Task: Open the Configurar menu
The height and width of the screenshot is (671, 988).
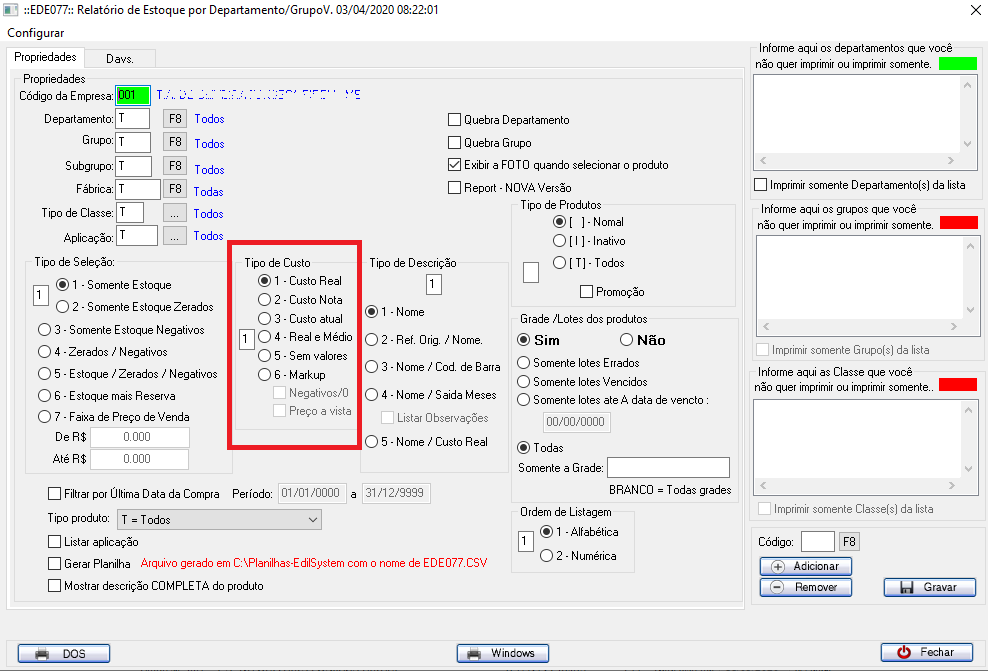Action: pos(36,33)
